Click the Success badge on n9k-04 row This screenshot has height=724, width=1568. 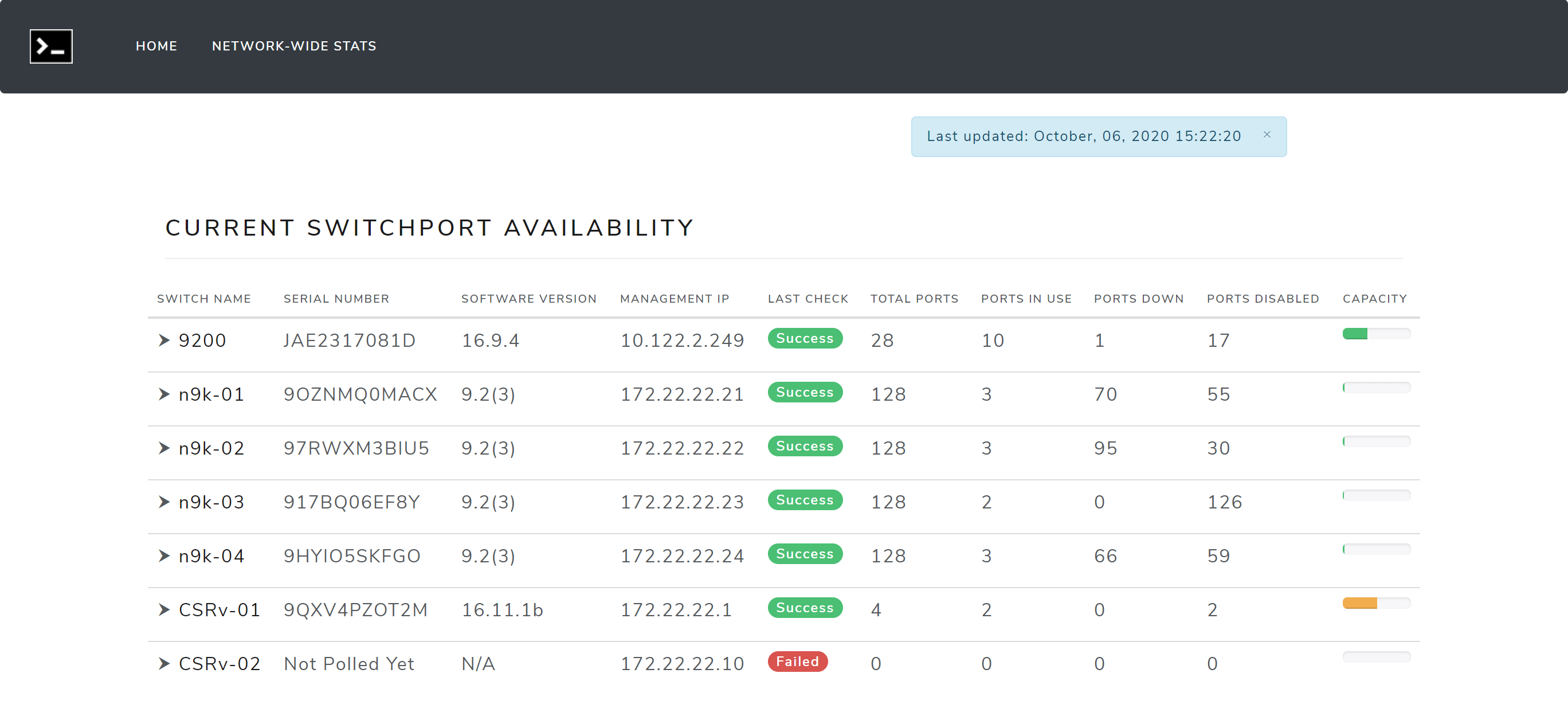point(805,554)
